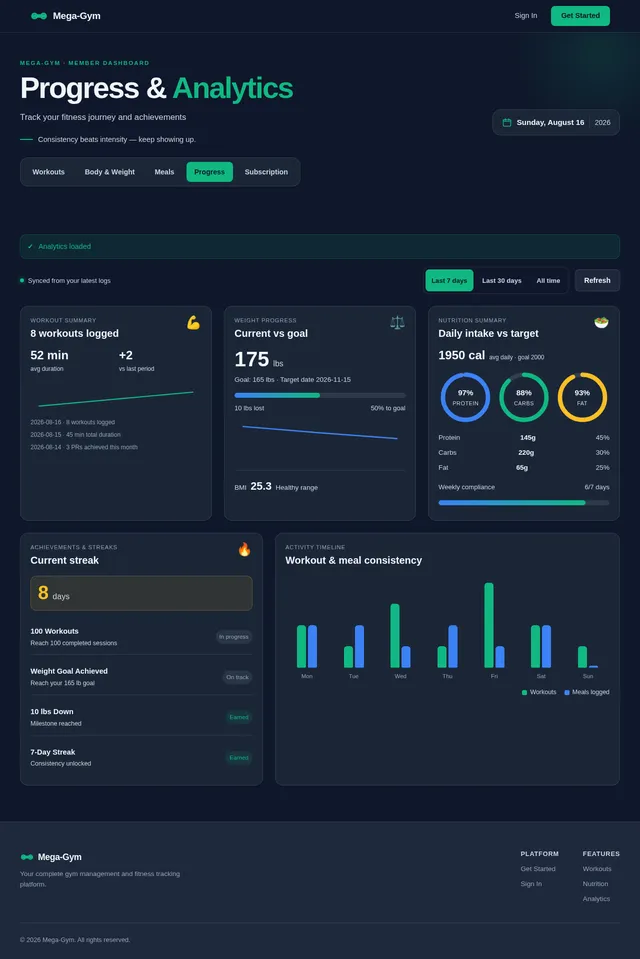Select the Progress tab
Screen dimensions: 640x959
209,172
